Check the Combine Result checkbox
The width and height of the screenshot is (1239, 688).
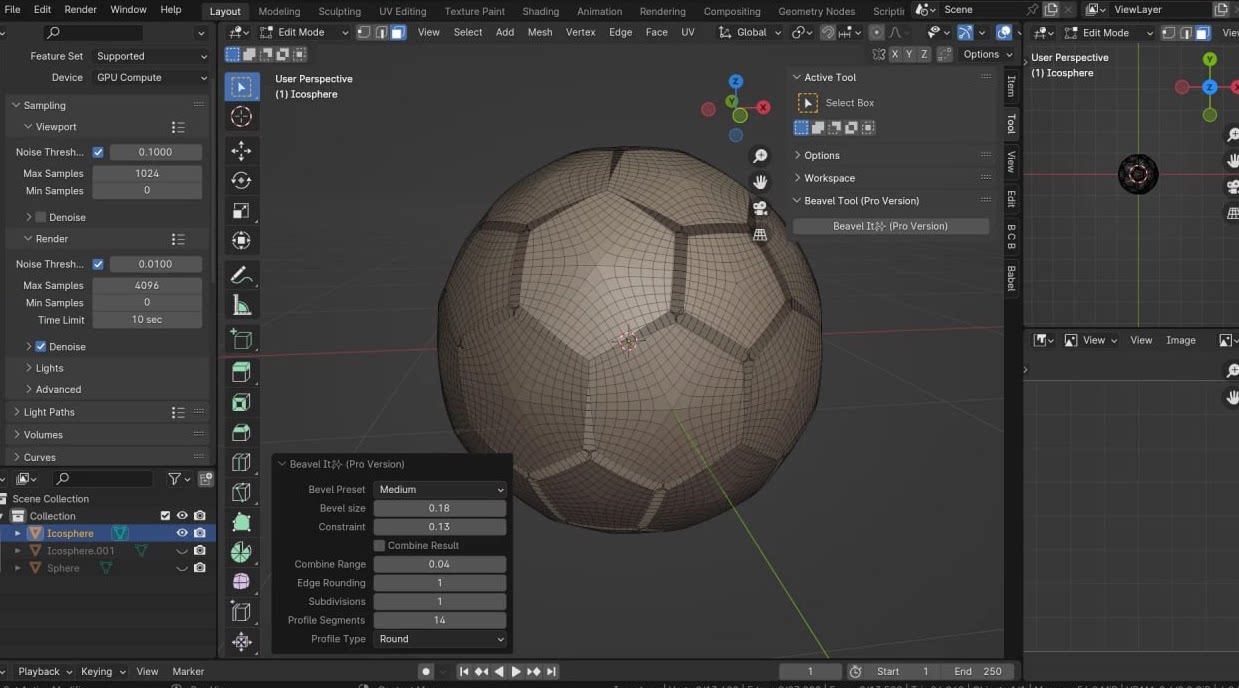(380, 545)
